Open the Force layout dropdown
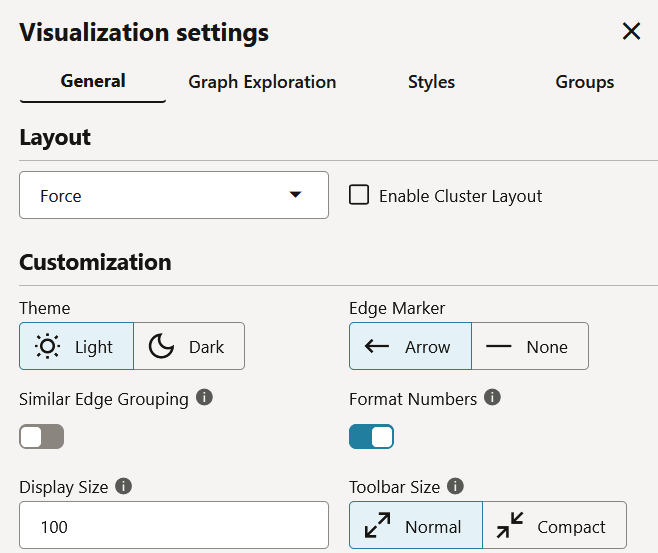 point(174,195)
